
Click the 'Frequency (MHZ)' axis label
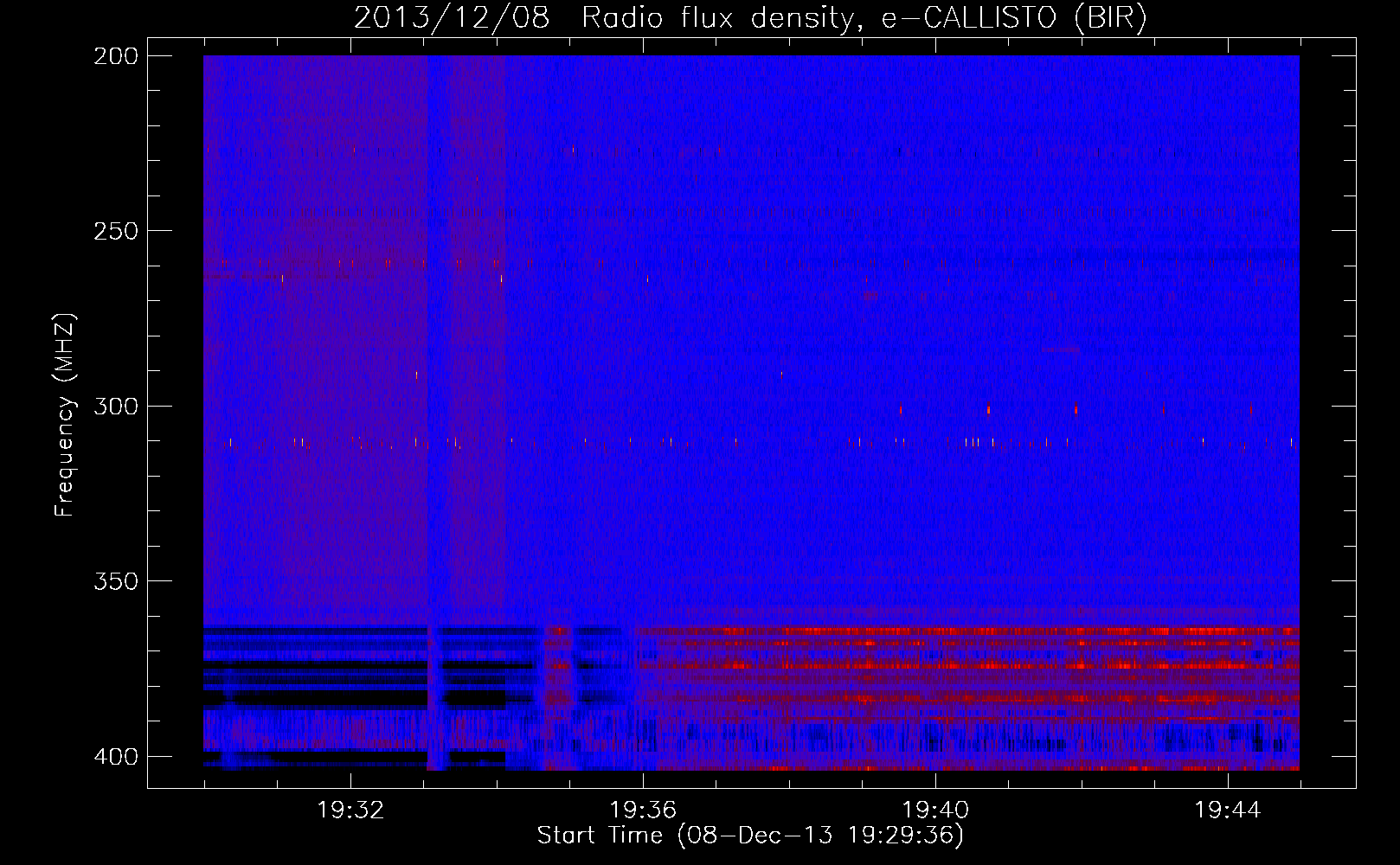[x=65, y=415]
